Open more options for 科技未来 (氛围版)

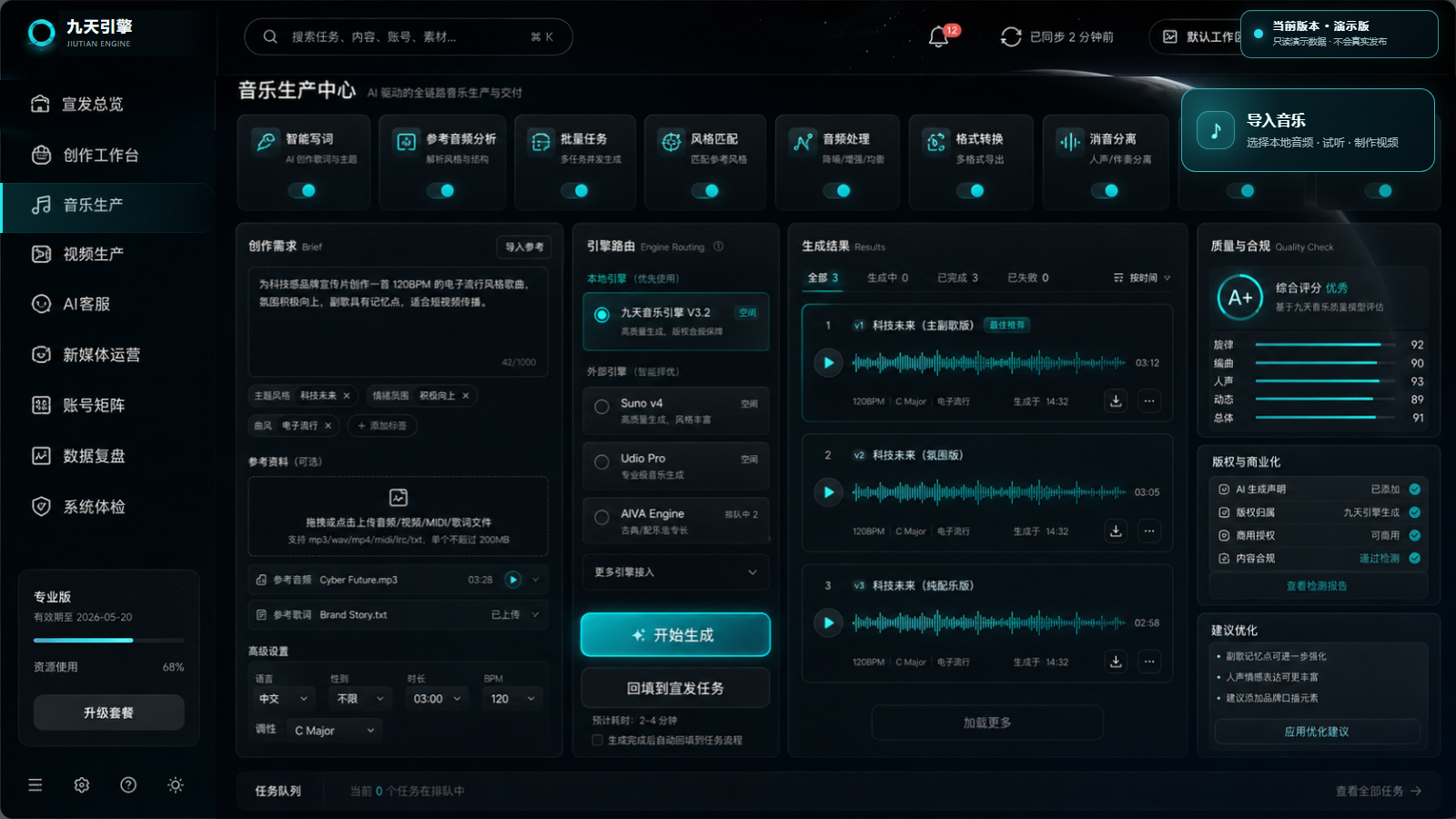(1149, 531)
